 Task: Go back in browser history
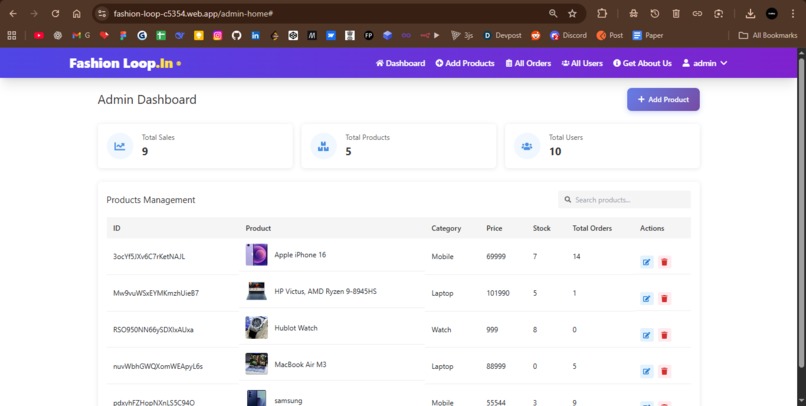[x=13, y=14]
